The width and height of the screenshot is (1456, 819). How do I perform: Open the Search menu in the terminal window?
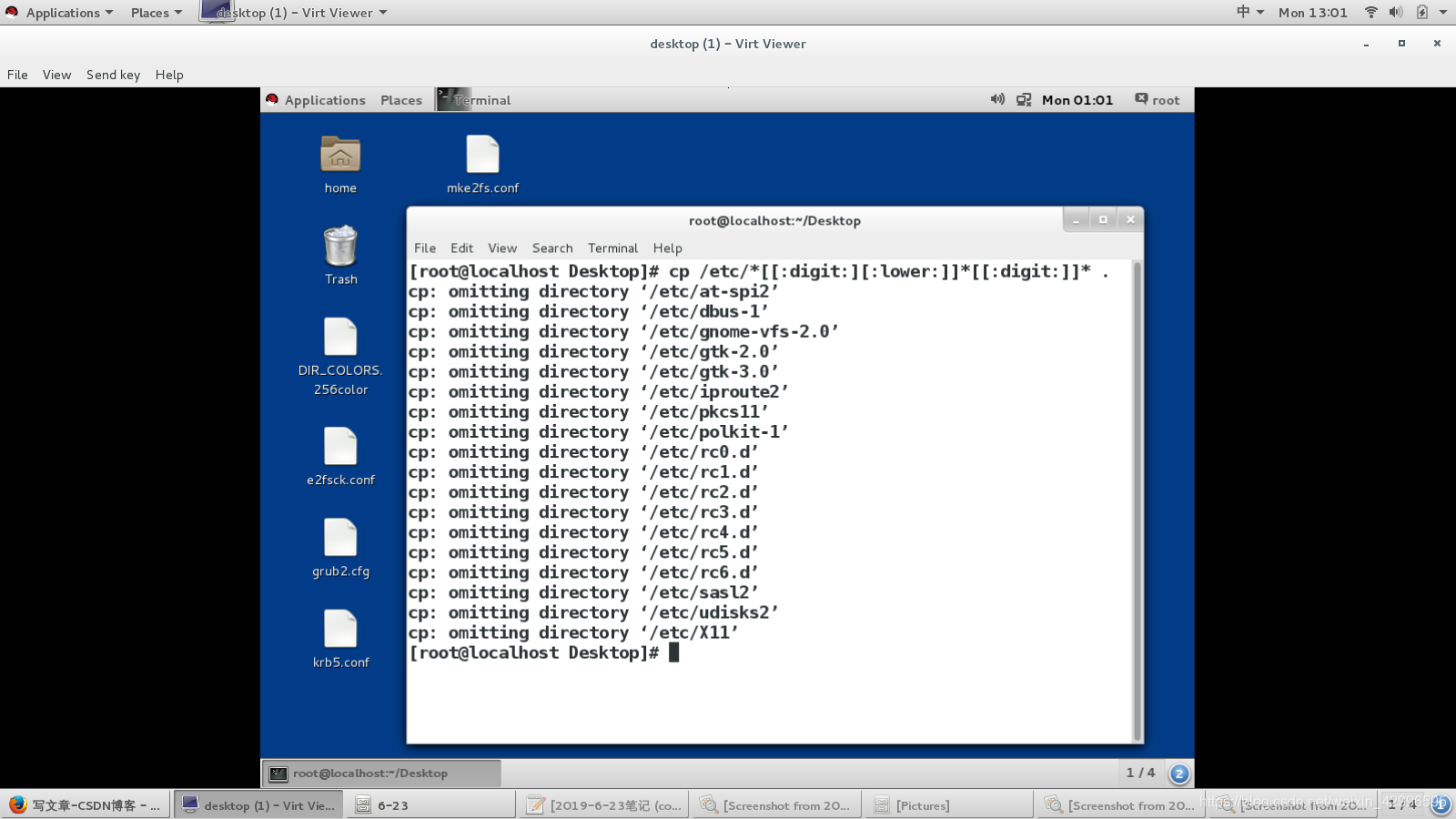pyautogui.click(x=551, y=248)
